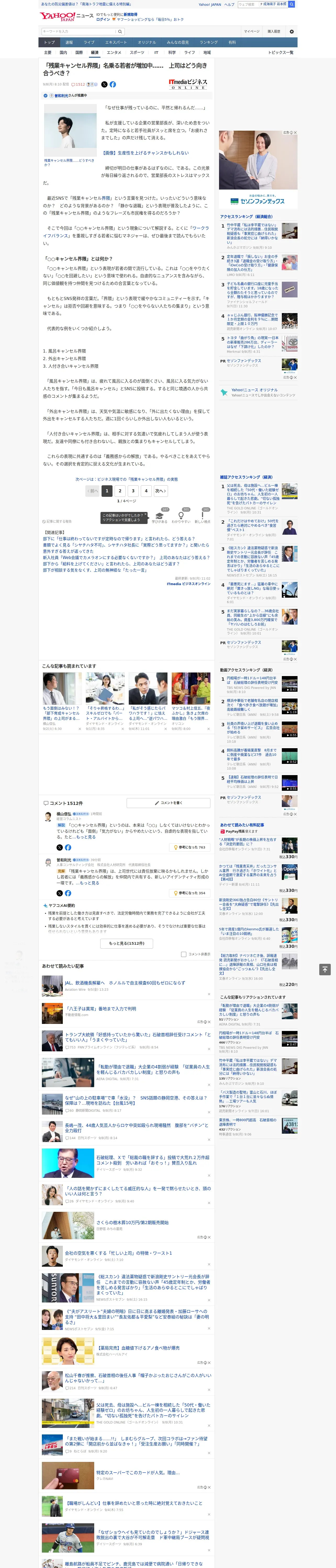Click 購入履歴 link in header
Screen dimensions: 336x1568
tap(274, 31)
